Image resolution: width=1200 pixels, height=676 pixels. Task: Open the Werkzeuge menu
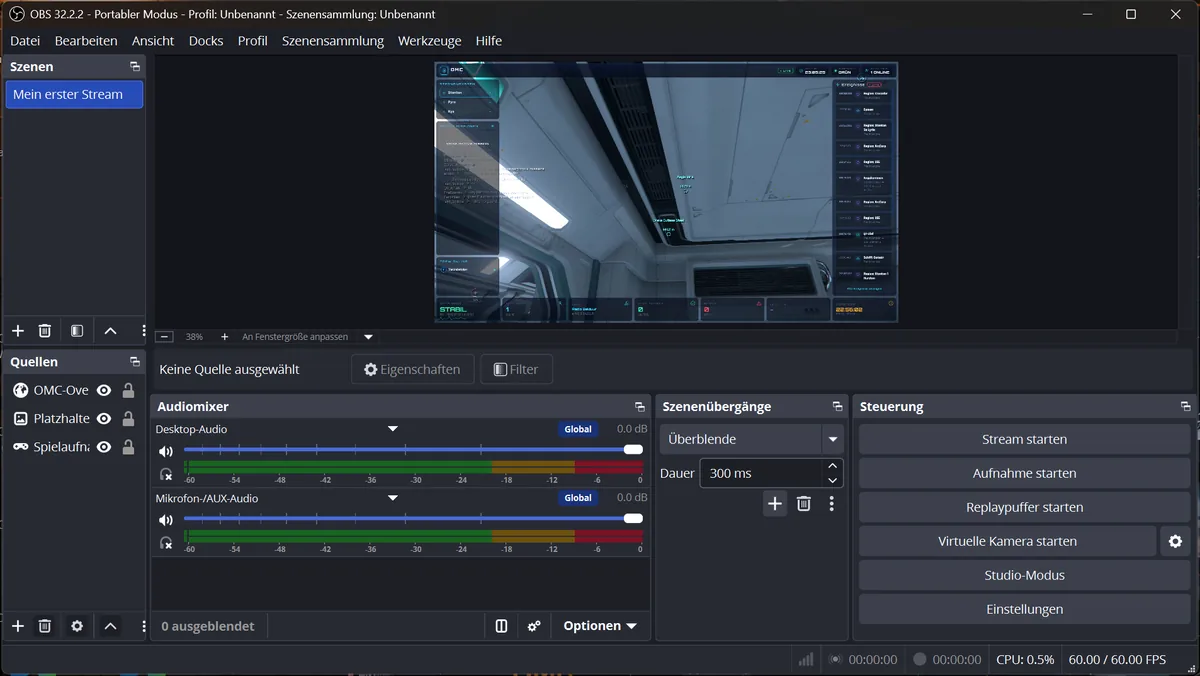coord(430,41)
